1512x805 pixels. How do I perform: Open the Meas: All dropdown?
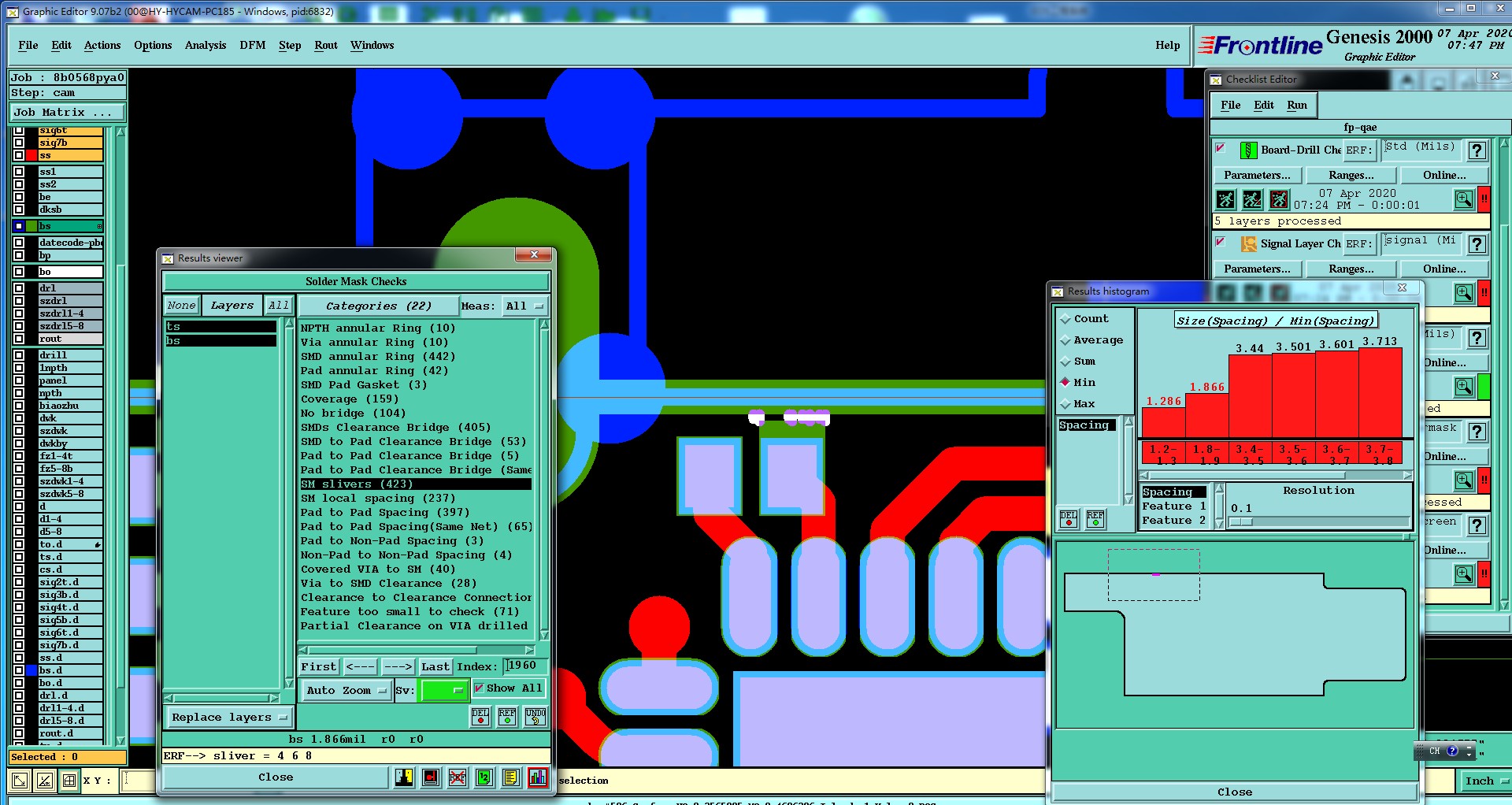tap(524, 306)
